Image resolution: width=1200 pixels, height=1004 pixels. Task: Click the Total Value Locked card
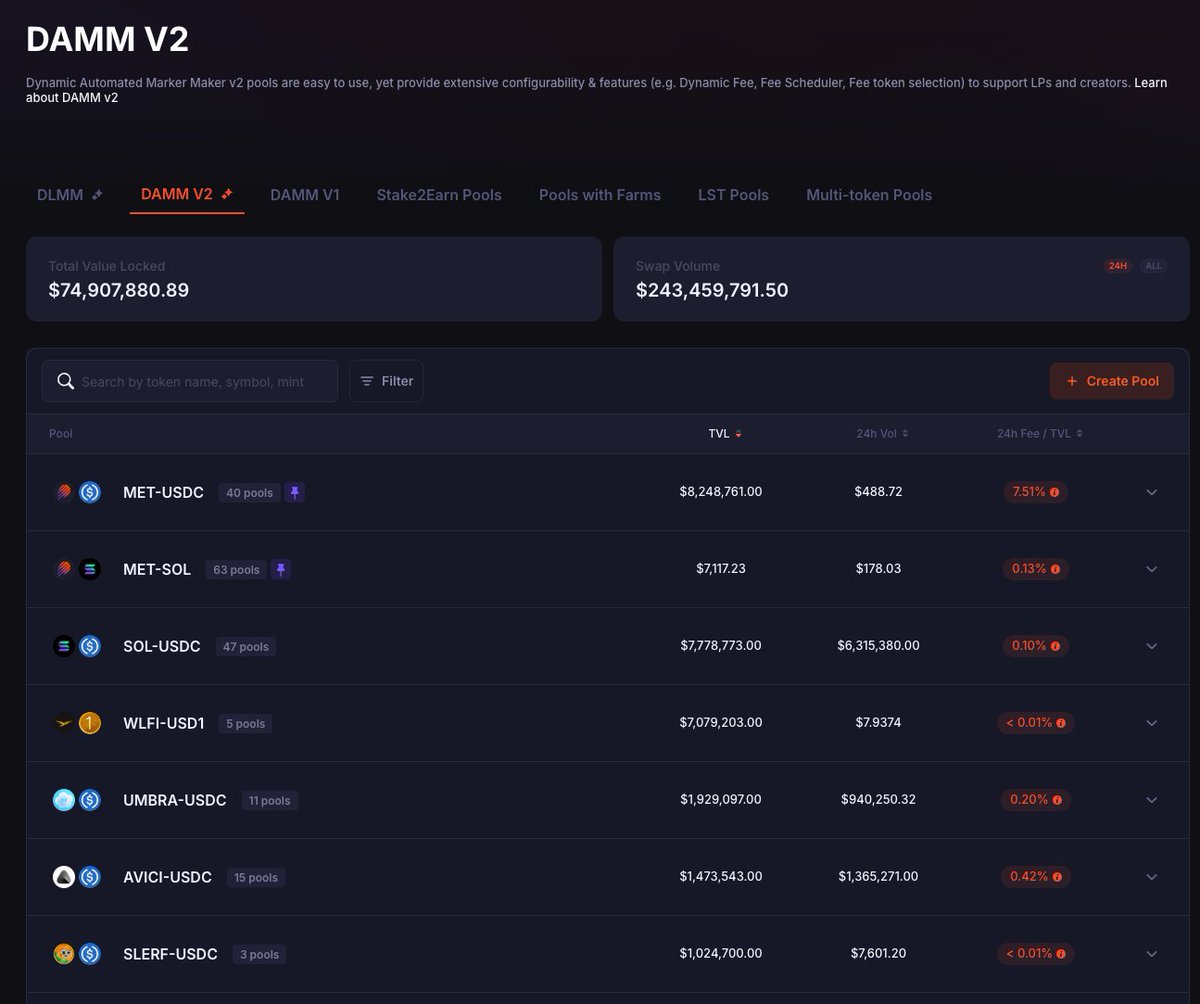(x=314, y=279)
